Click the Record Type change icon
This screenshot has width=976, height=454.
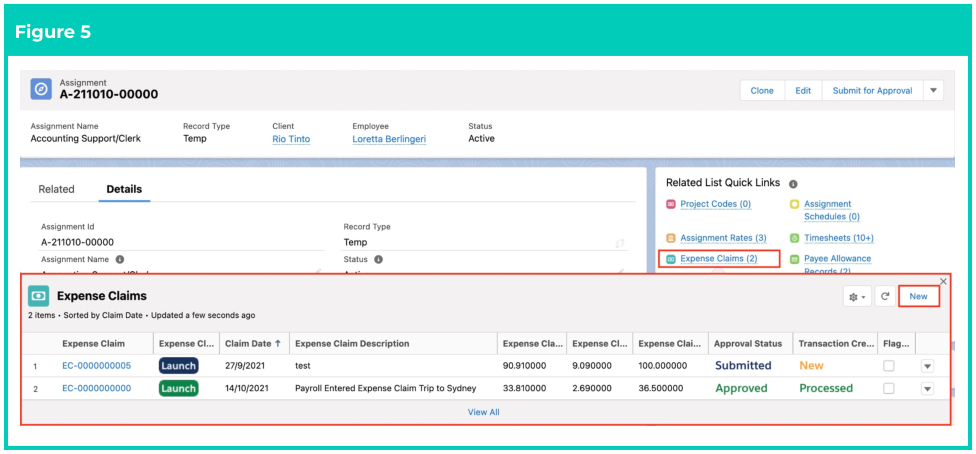pyautogui.click(x=619, y=243)
